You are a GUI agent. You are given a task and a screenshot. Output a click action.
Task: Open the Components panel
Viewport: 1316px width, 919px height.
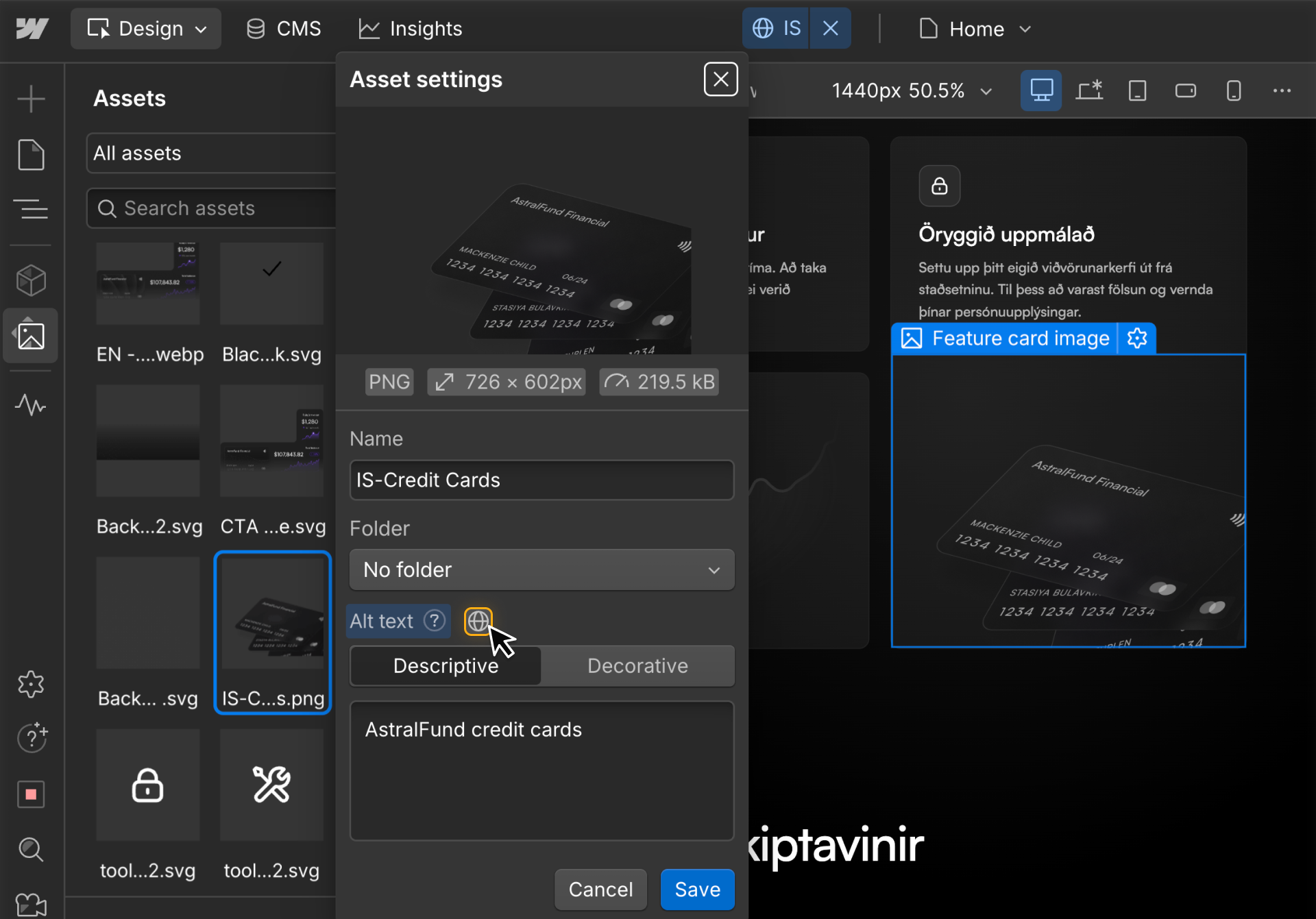click(x=31, y=280)
